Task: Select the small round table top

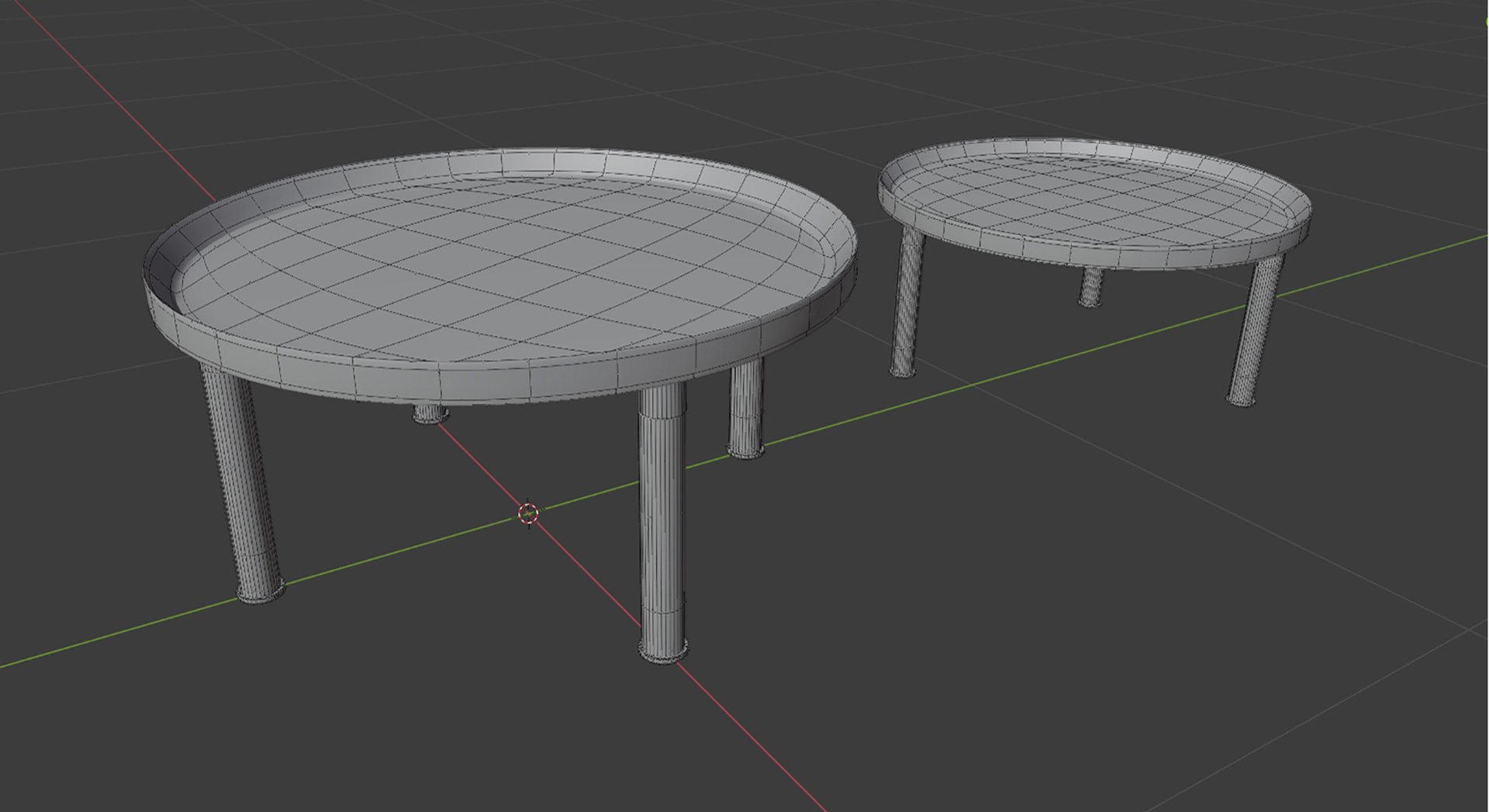Action: [x=1094, y=203]
